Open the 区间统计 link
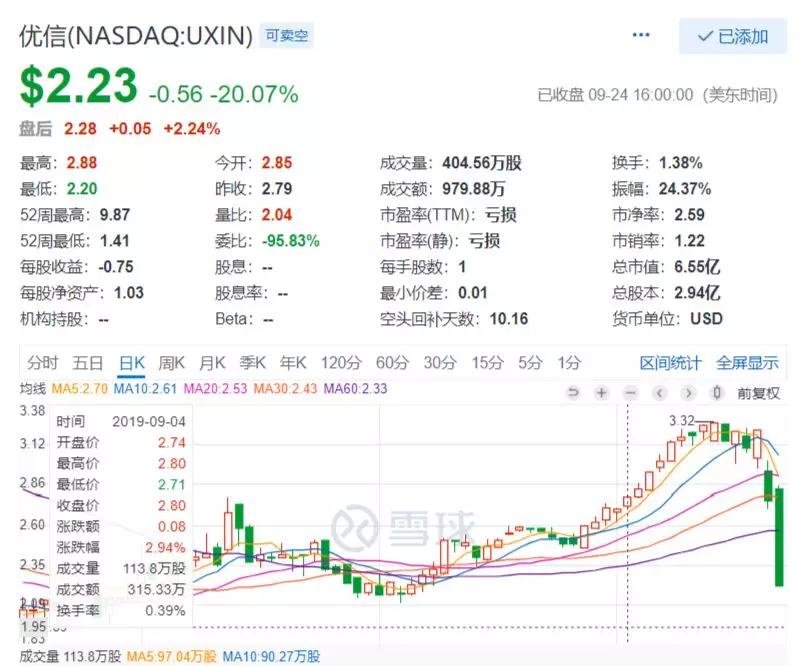Image resolution: width=806 pixels, height=666 pixels. pyautogui.click(x=670, y=363)
